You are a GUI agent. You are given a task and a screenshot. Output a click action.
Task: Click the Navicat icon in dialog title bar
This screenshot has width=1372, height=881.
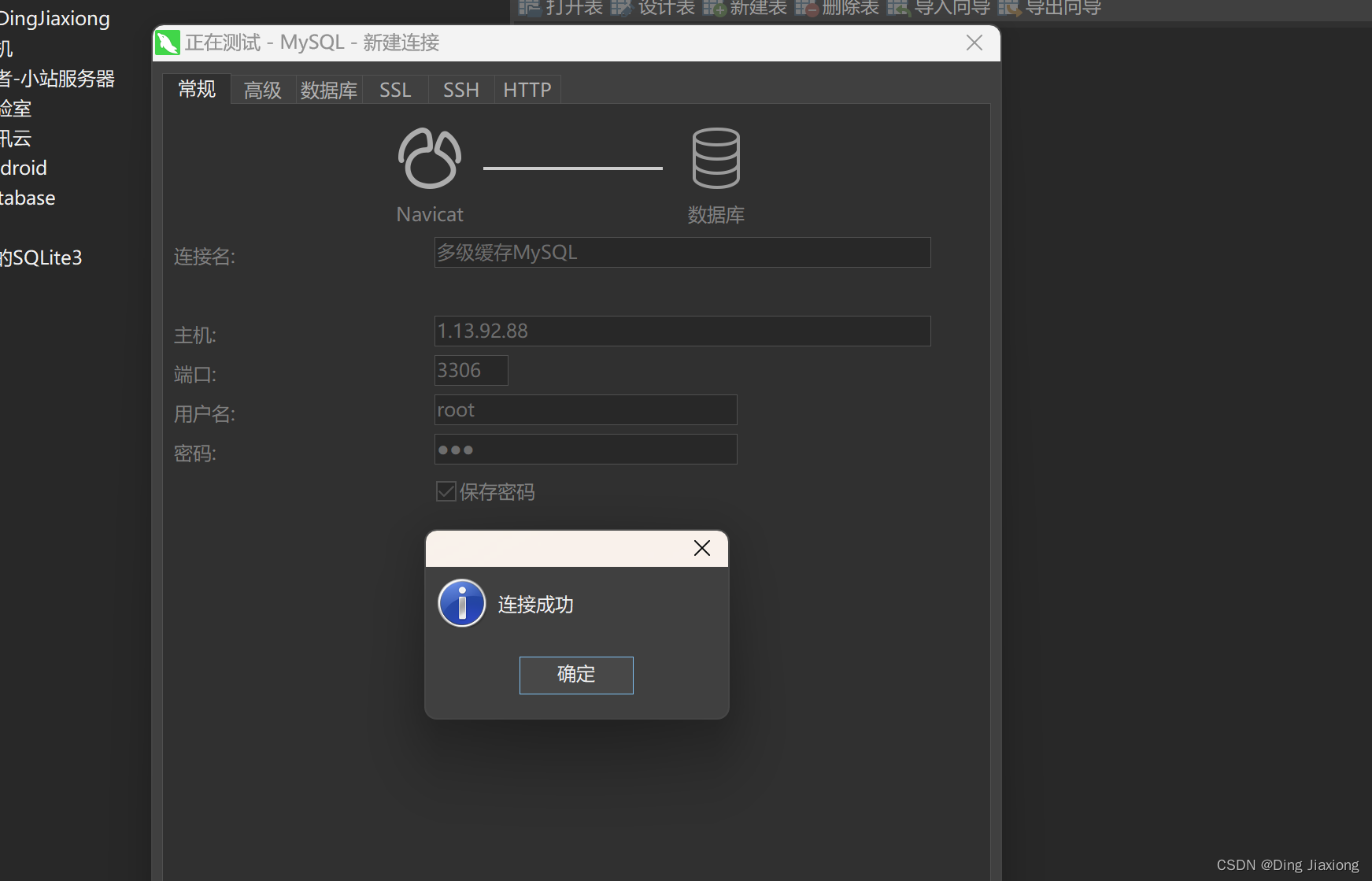(168, 43)
